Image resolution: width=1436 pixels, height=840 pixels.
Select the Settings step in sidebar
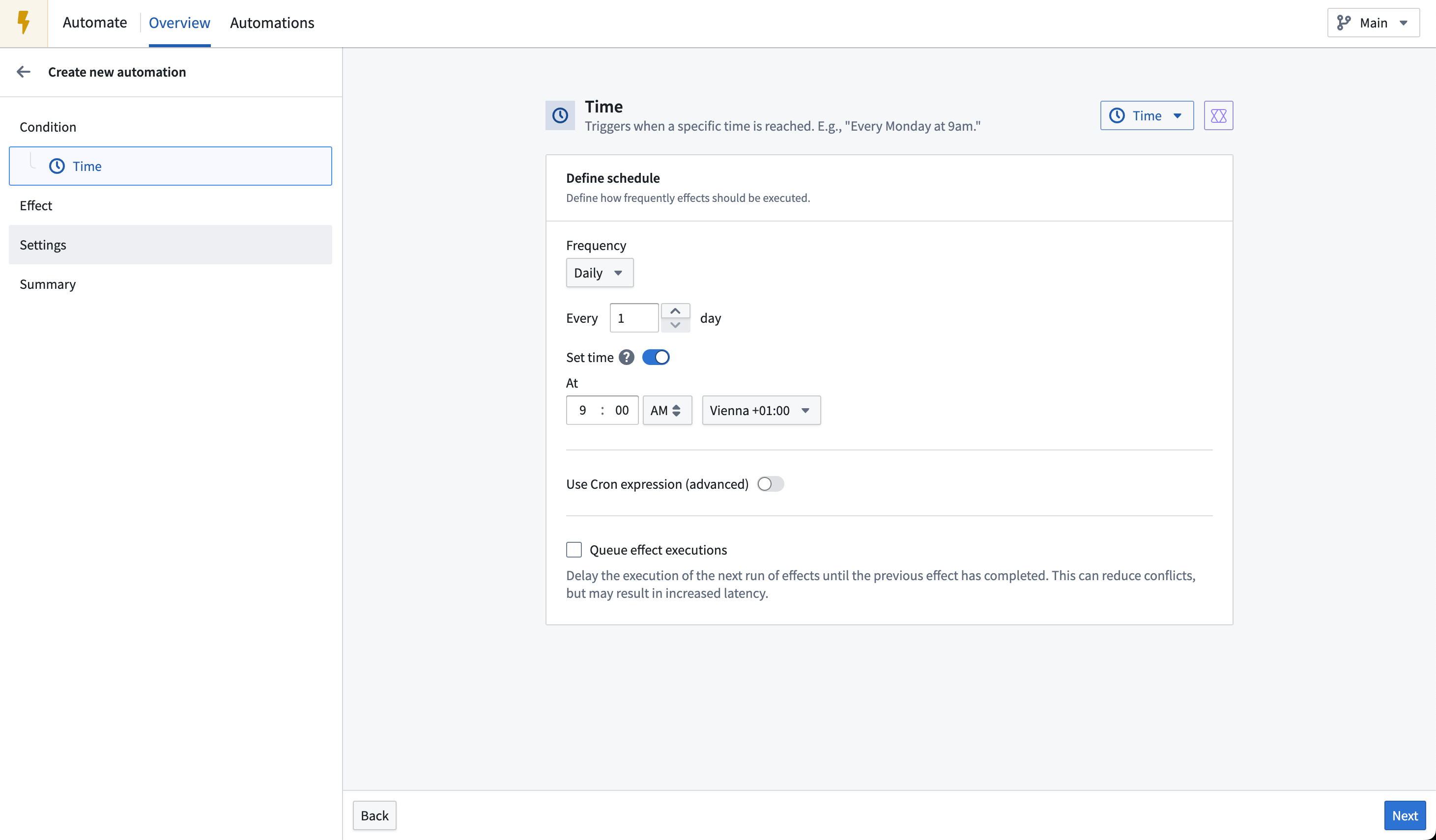click(x=170, y=244)
